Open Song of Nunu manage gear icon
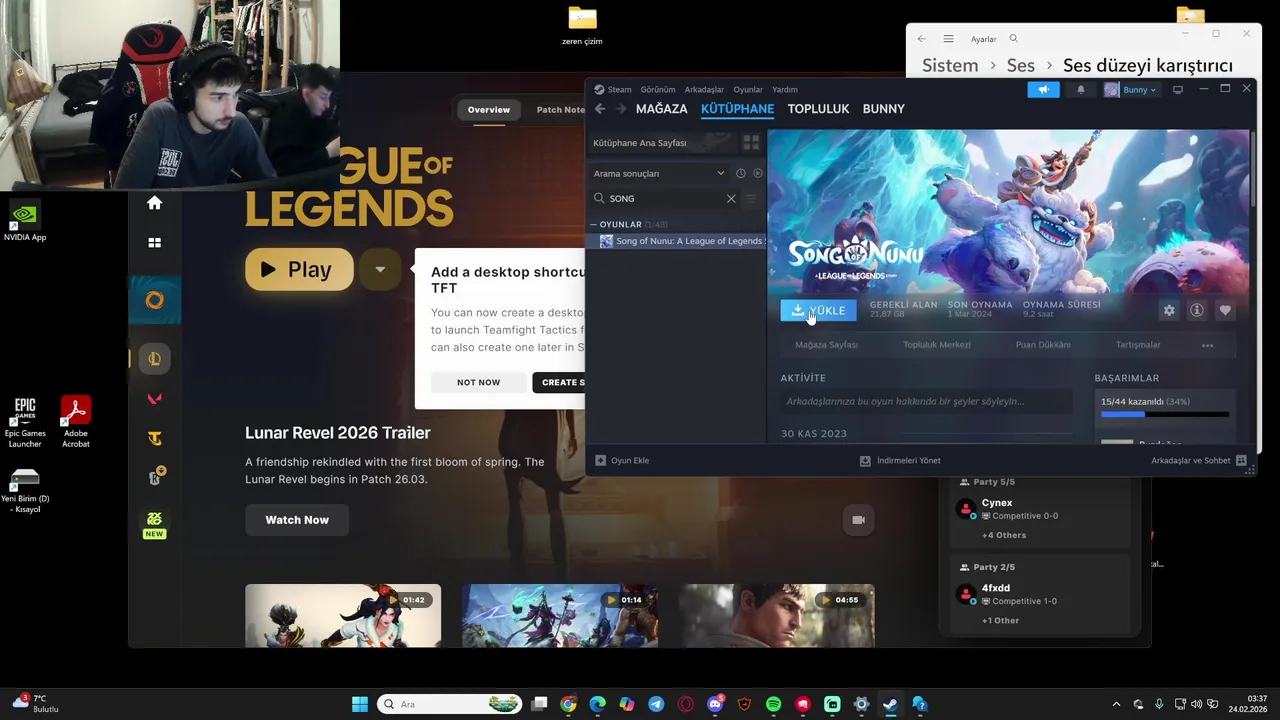 pos(1169,310)
